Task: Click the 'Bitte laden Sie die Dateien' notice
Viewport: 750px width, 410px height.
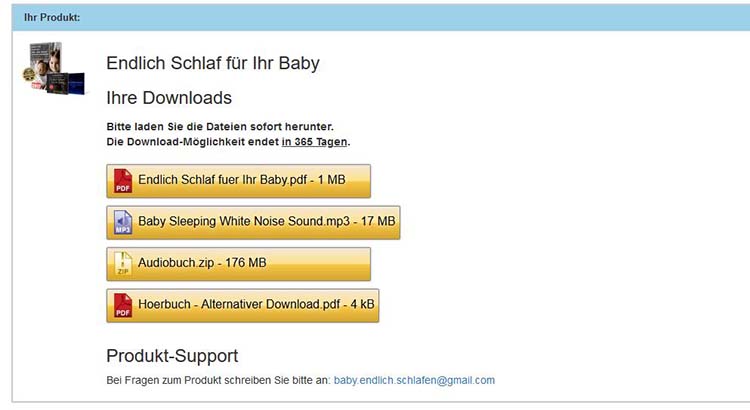Action: [220, 127]
